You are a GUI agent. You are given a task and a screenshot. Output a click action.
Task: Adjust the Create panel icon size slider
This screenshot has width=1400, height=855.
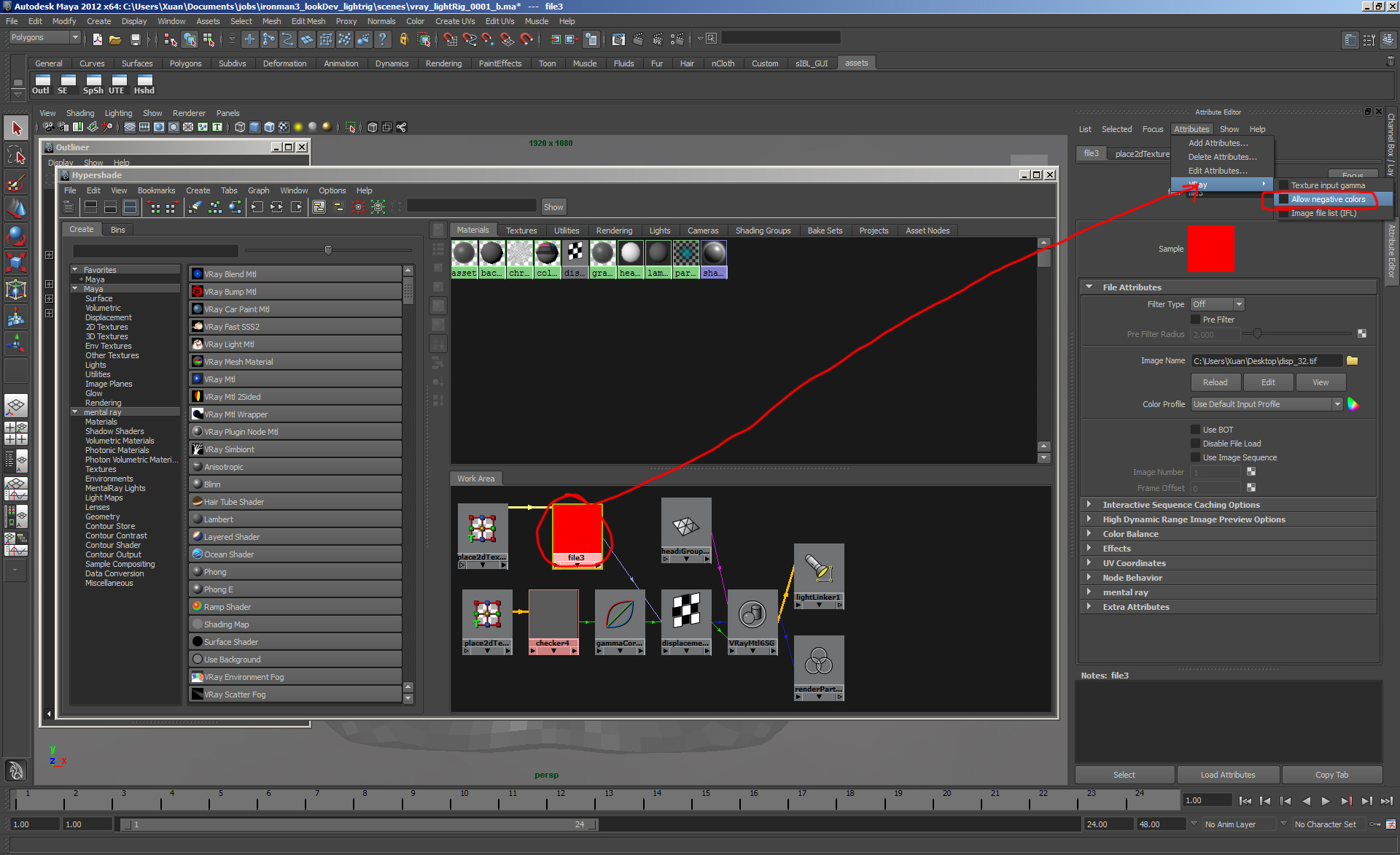[328, 250]
